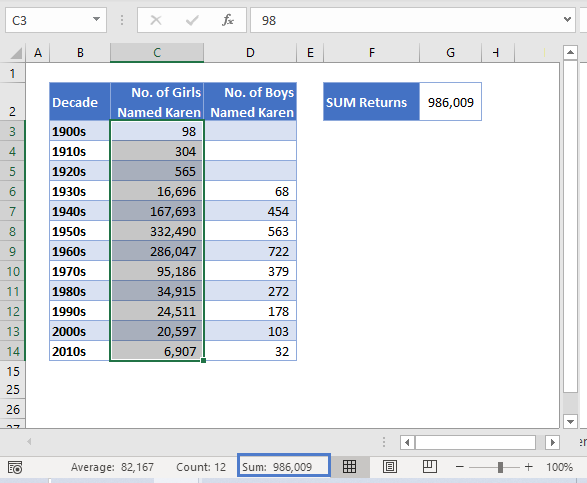
Task: Select column F header
Action: pyautogui.click(x=371, y=53)
